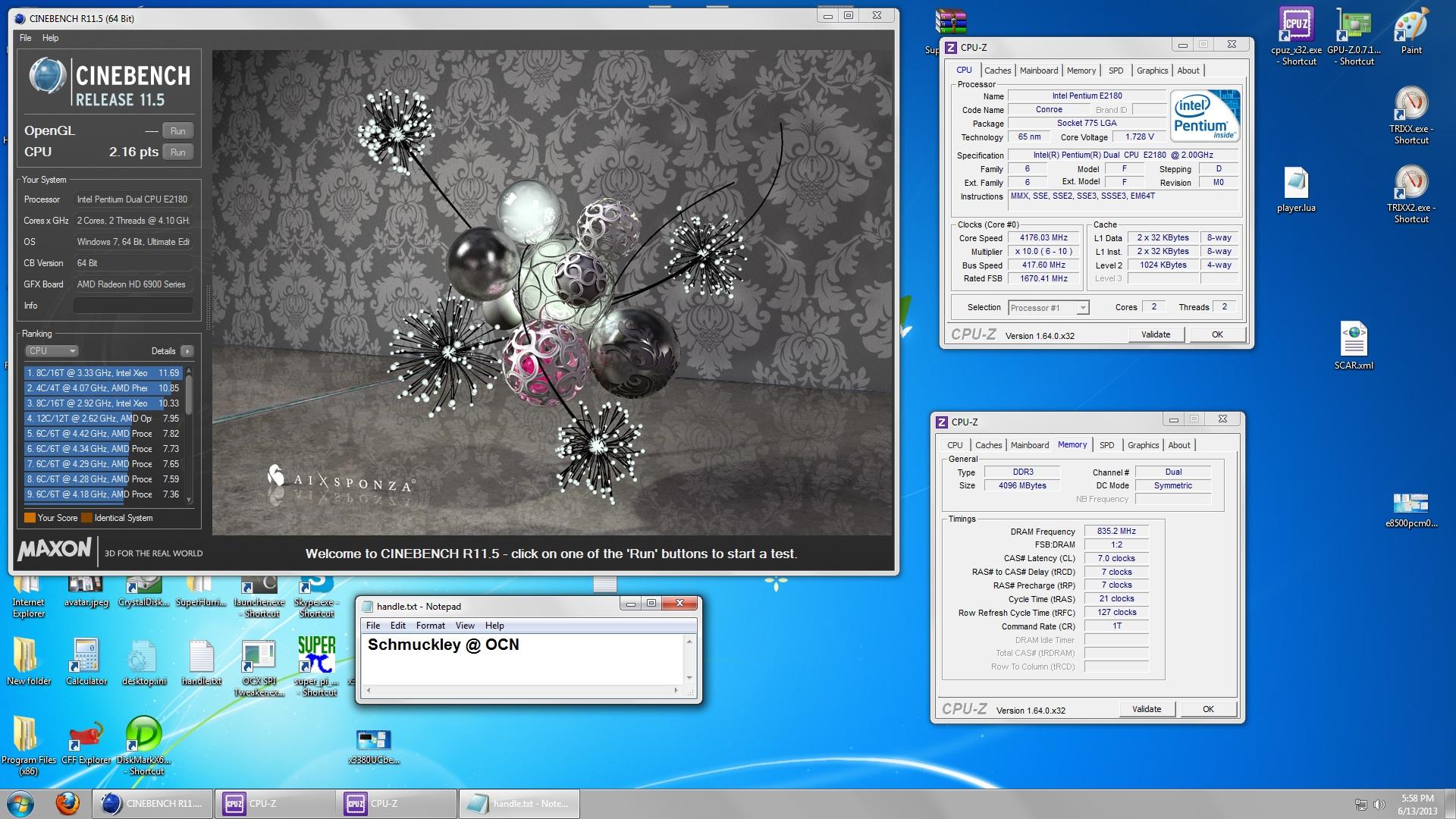Click the Windows Start button
Screen dimensions: 1456x819
point(20,803)
